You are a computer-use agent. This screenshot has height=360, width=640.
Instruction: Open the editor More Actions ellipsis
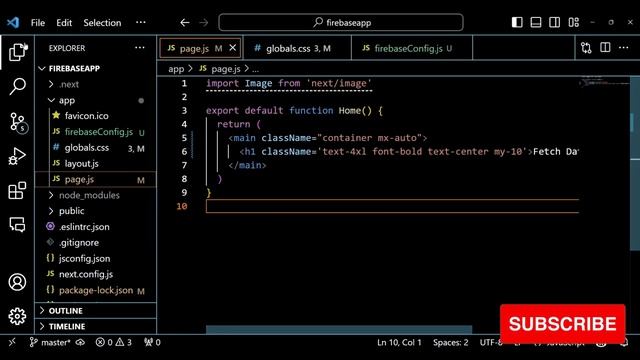(624, 48)
